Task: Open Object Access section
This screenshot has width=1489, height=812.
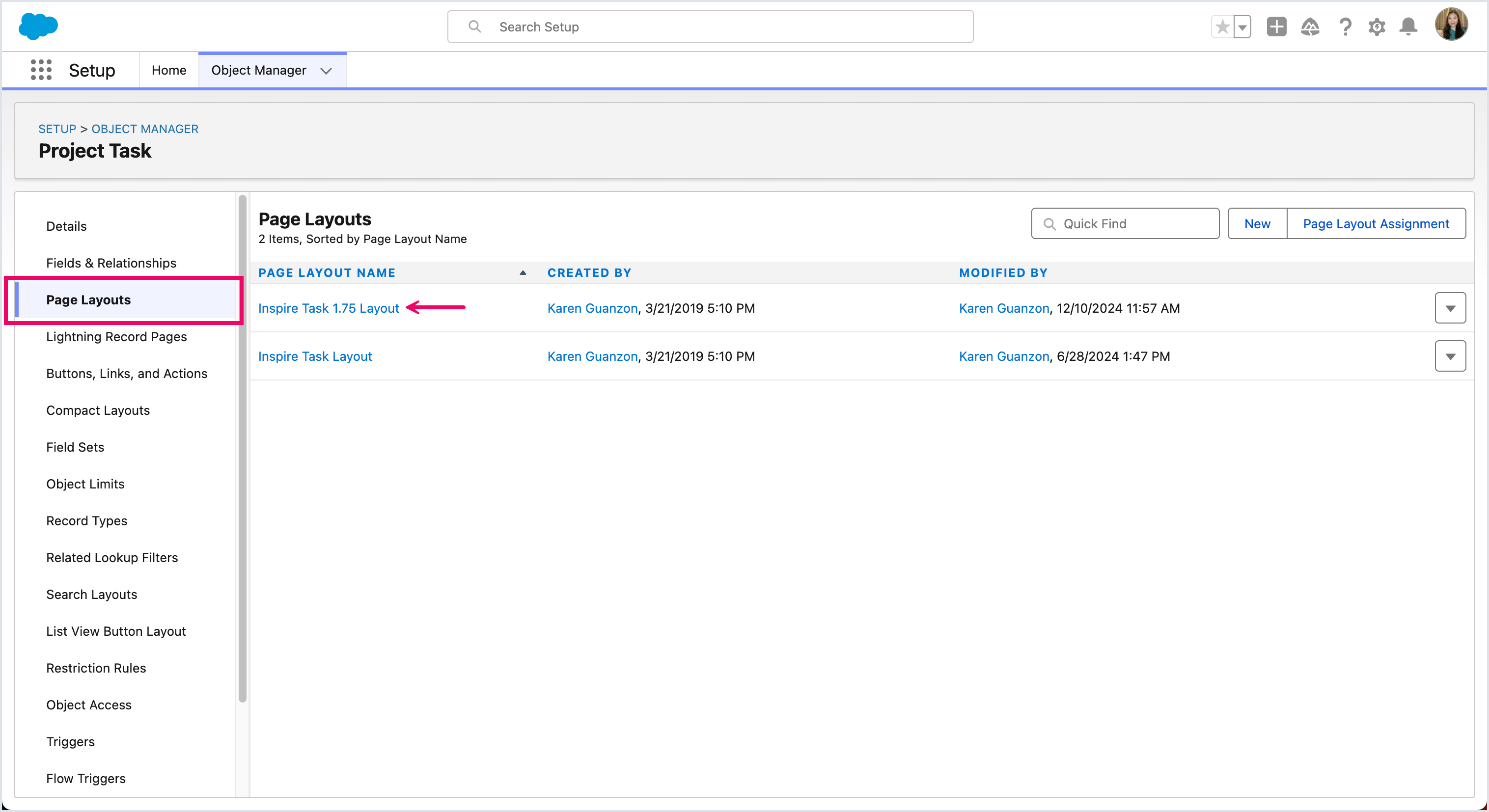Action: point(88,705)
